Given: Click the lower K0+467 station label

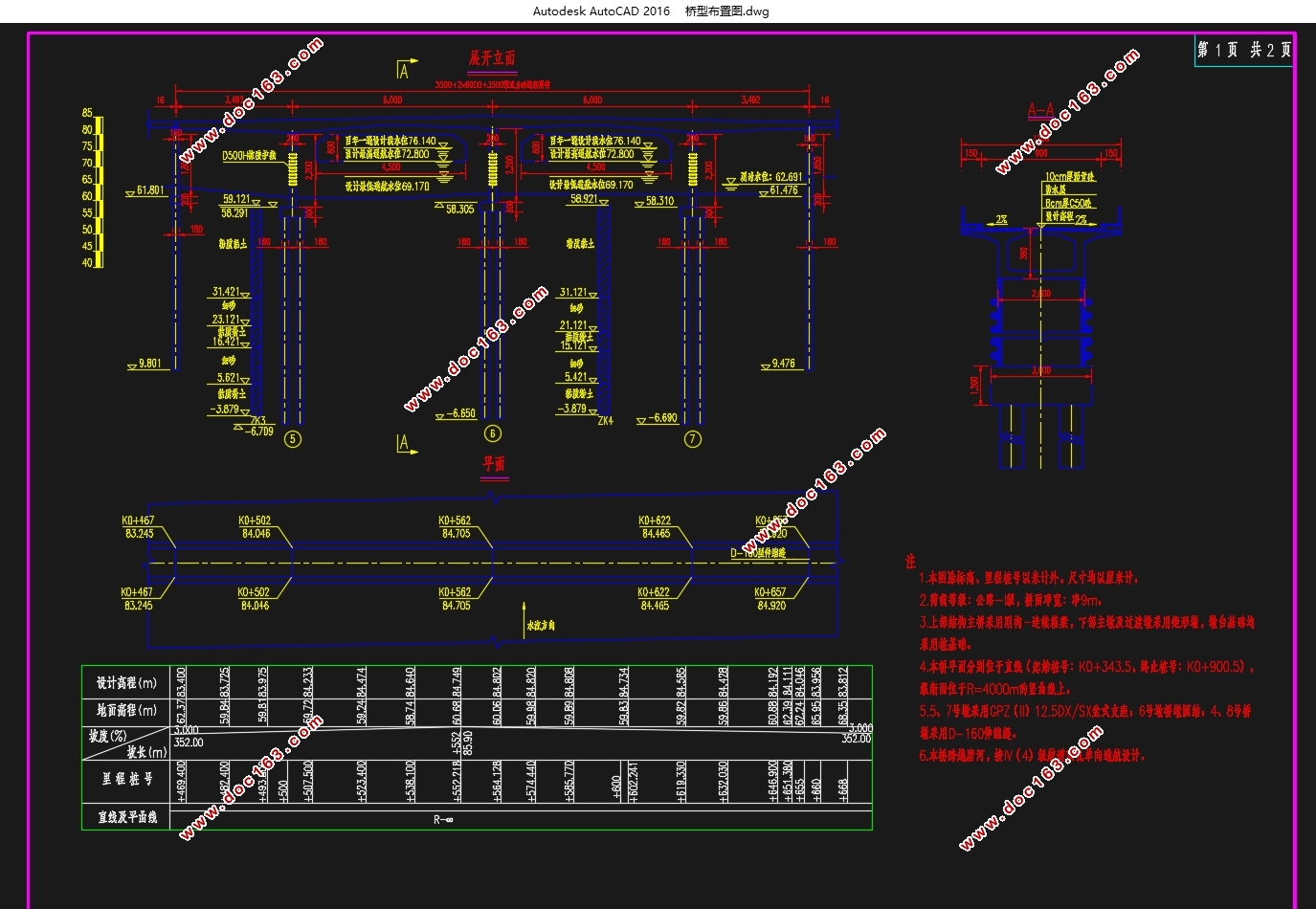Looking at the screenshot, I should (138, 593).
